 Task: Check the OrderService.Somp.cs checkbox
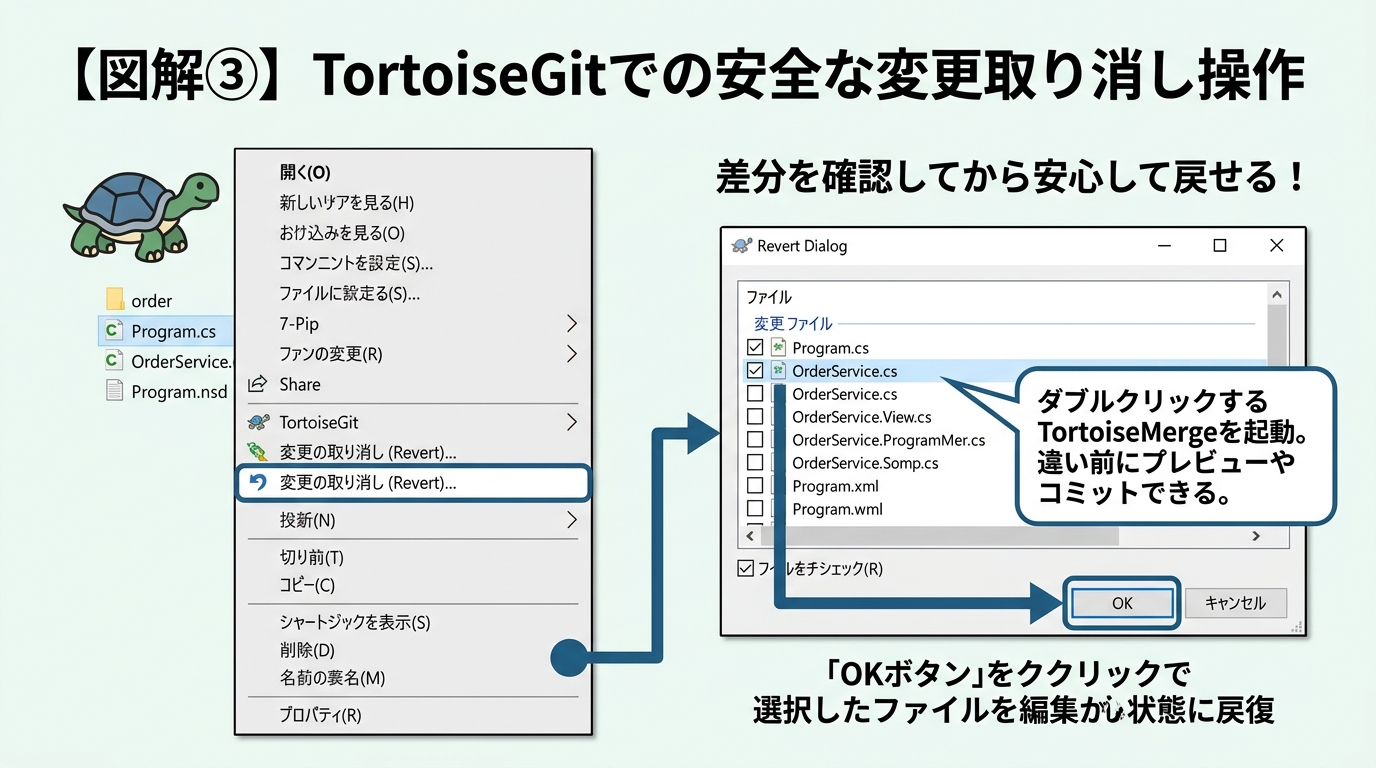(x=755, y=463)
